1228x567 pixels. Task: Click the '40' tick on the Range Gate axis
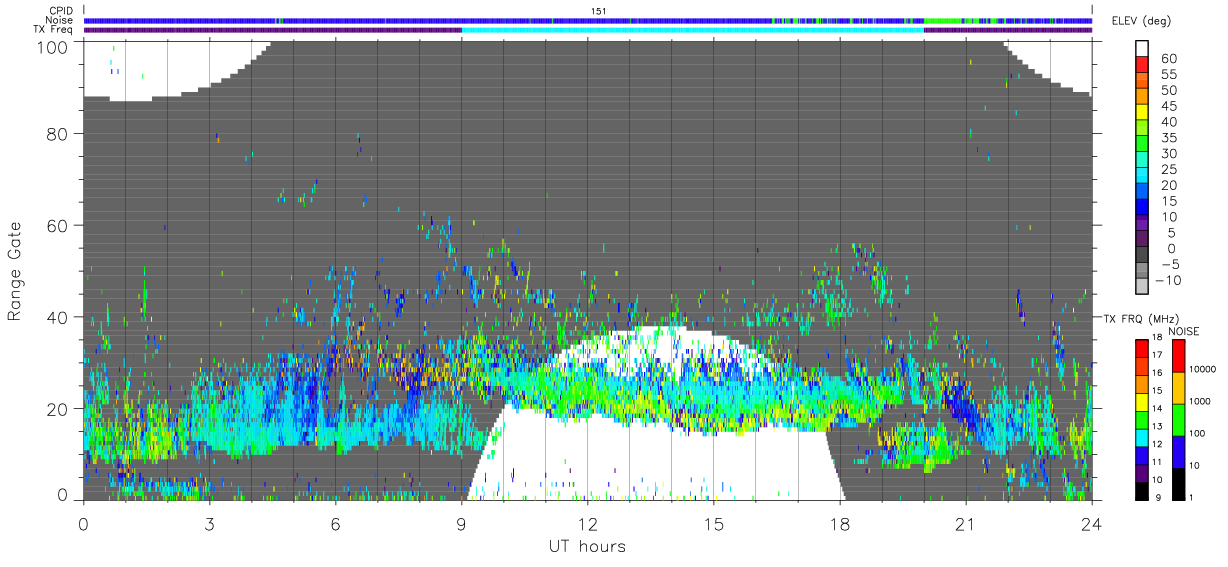59,317
